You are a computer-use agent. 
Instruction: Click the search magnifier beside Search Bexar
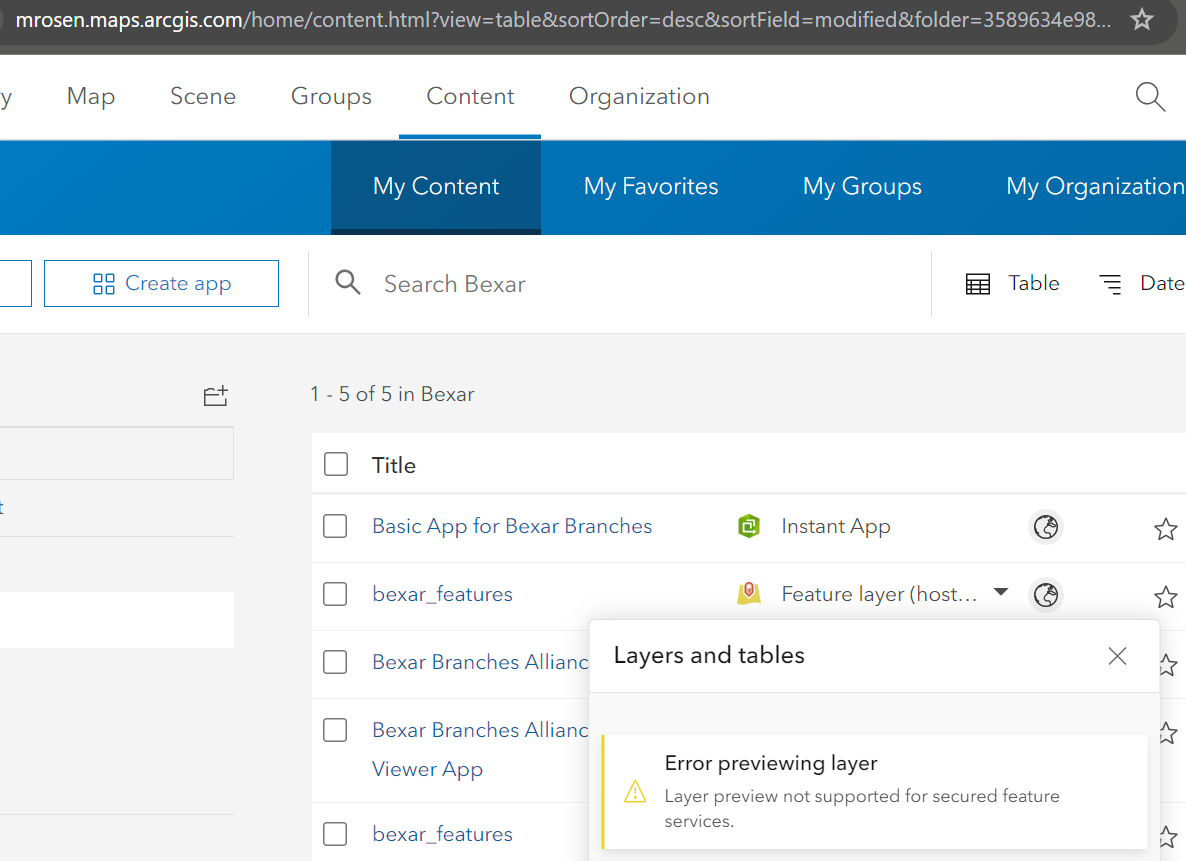tap(348, 282)
